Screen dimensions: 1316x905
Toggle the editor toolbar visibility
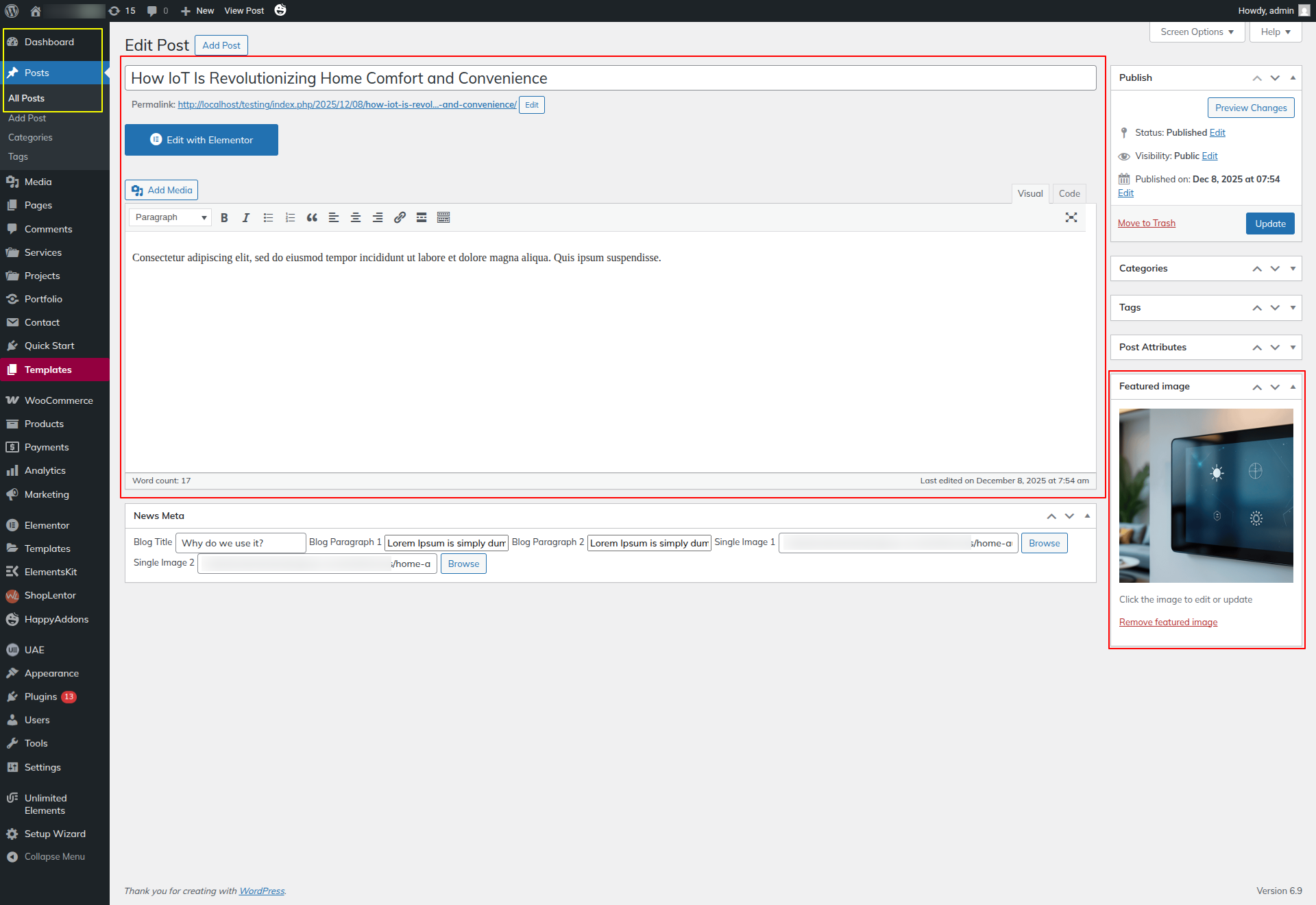pyautogui.click(x=443, y=217)
